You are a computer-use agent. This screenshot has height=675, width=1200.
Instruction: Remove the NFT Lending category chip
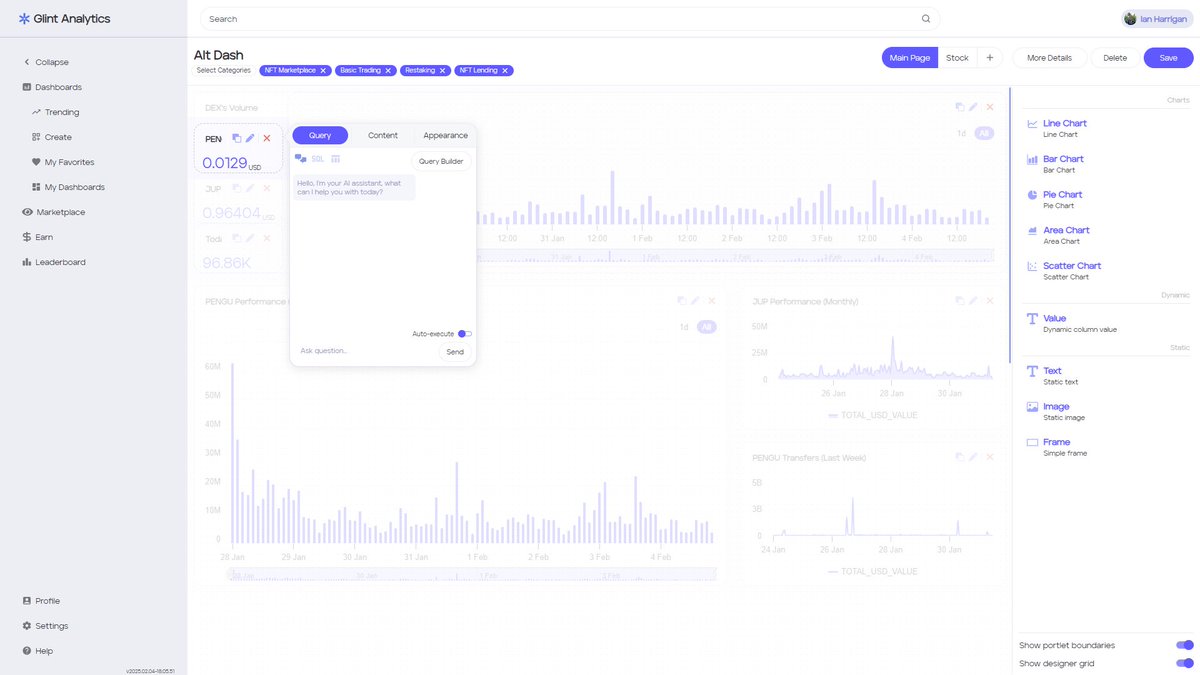click(505, 71)
